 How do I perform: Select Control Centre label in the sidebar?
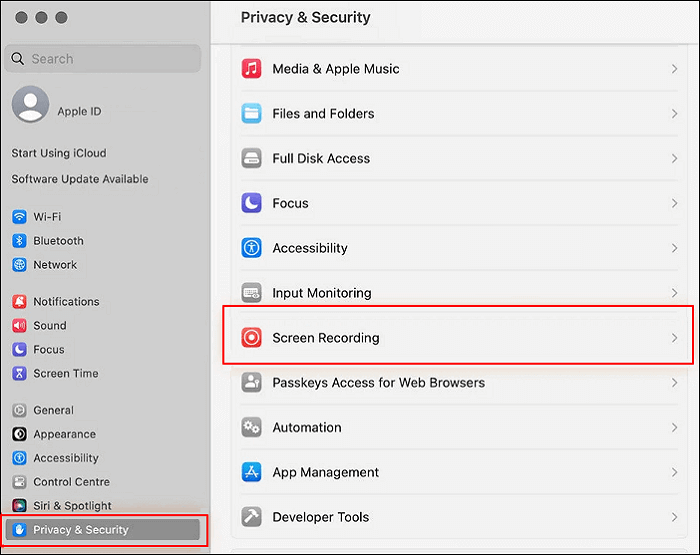point(71,482)
